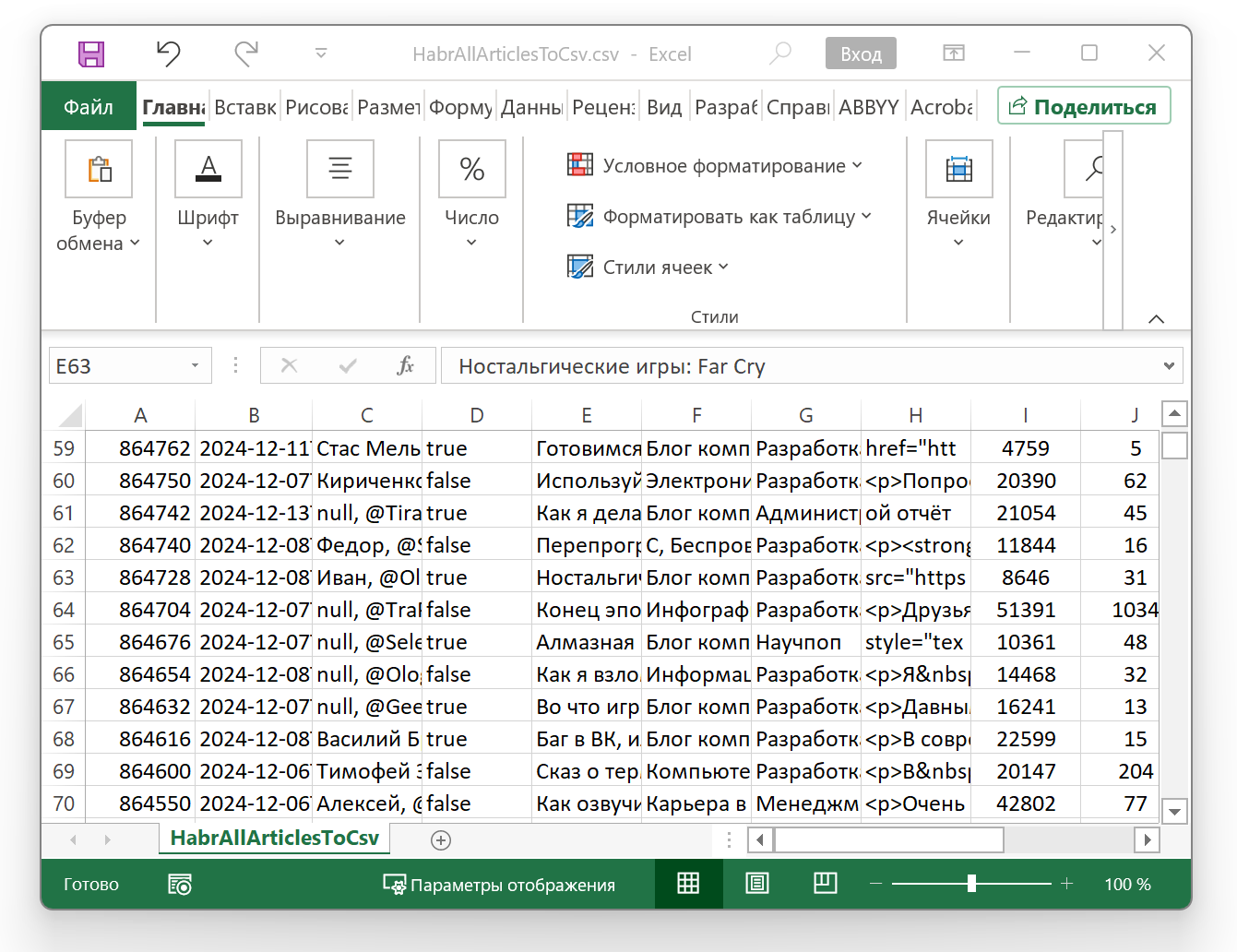
Task: Undo the last action
Action: click(x=168, y=54)
